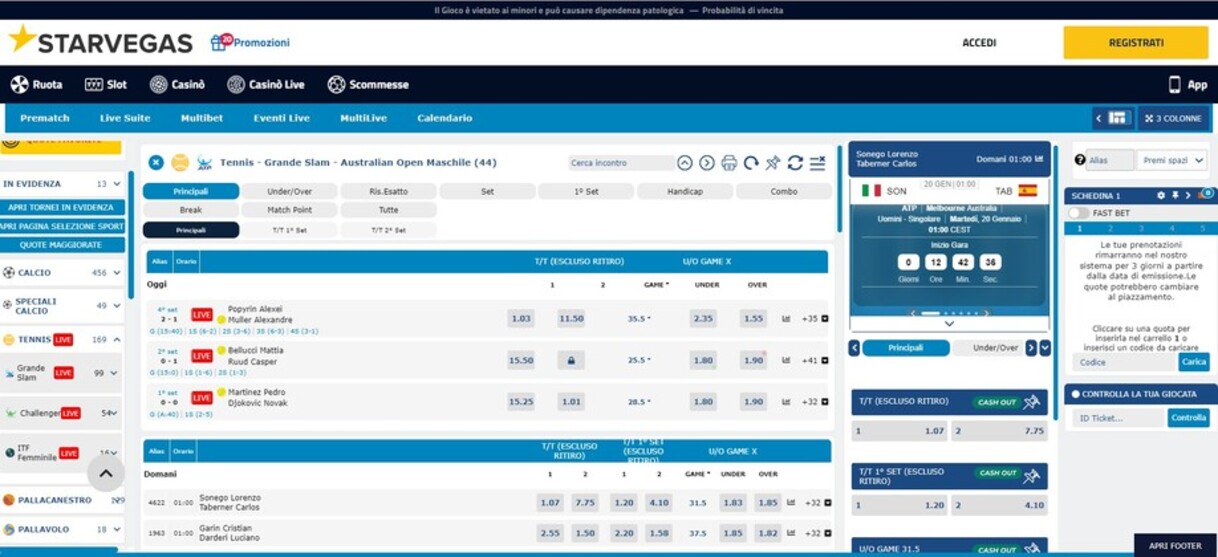Screen dimensions: 1218x557
Task: Click the single circular arrow reload icon
Action: [x=751, y=163]
